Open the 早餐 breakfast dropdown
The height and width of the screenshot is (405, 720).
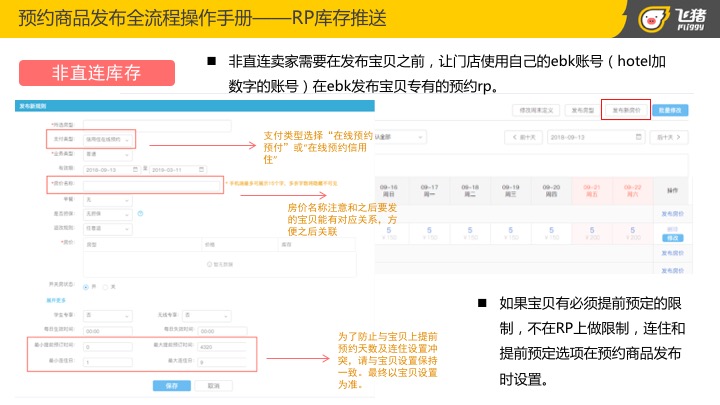[x=108, y=200]
